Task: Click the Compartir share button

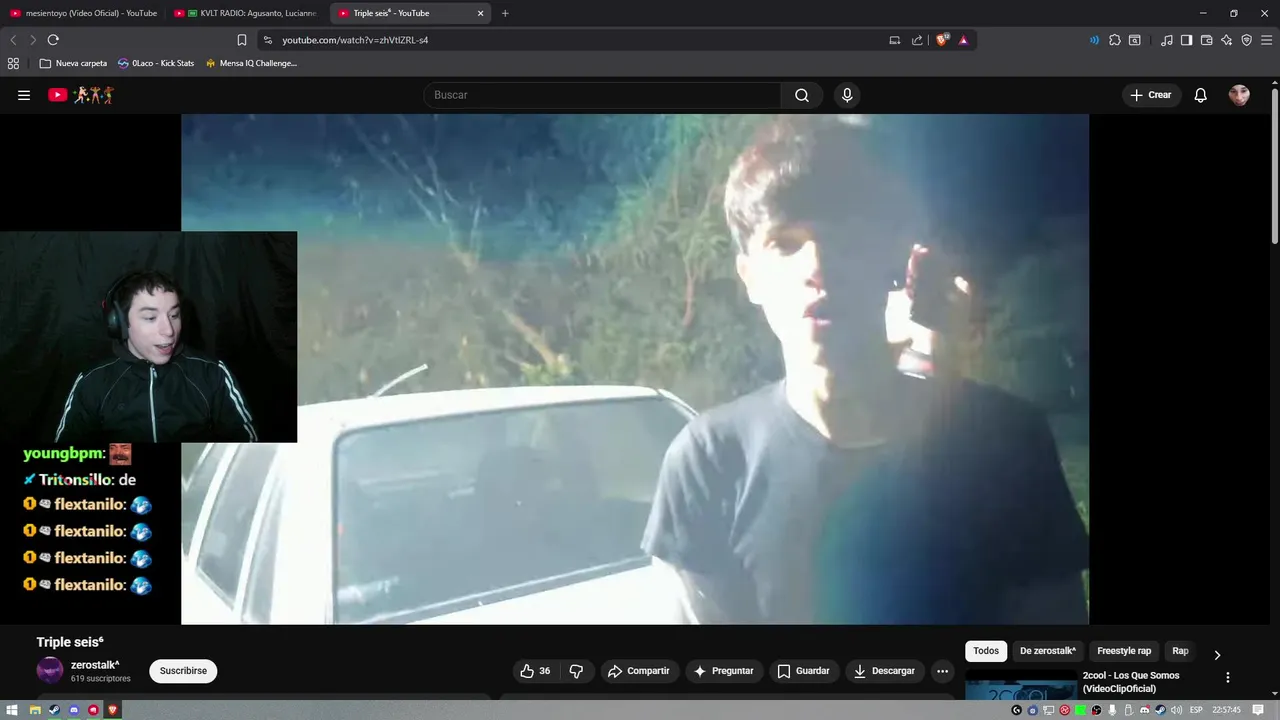Action: click(639, 671)
